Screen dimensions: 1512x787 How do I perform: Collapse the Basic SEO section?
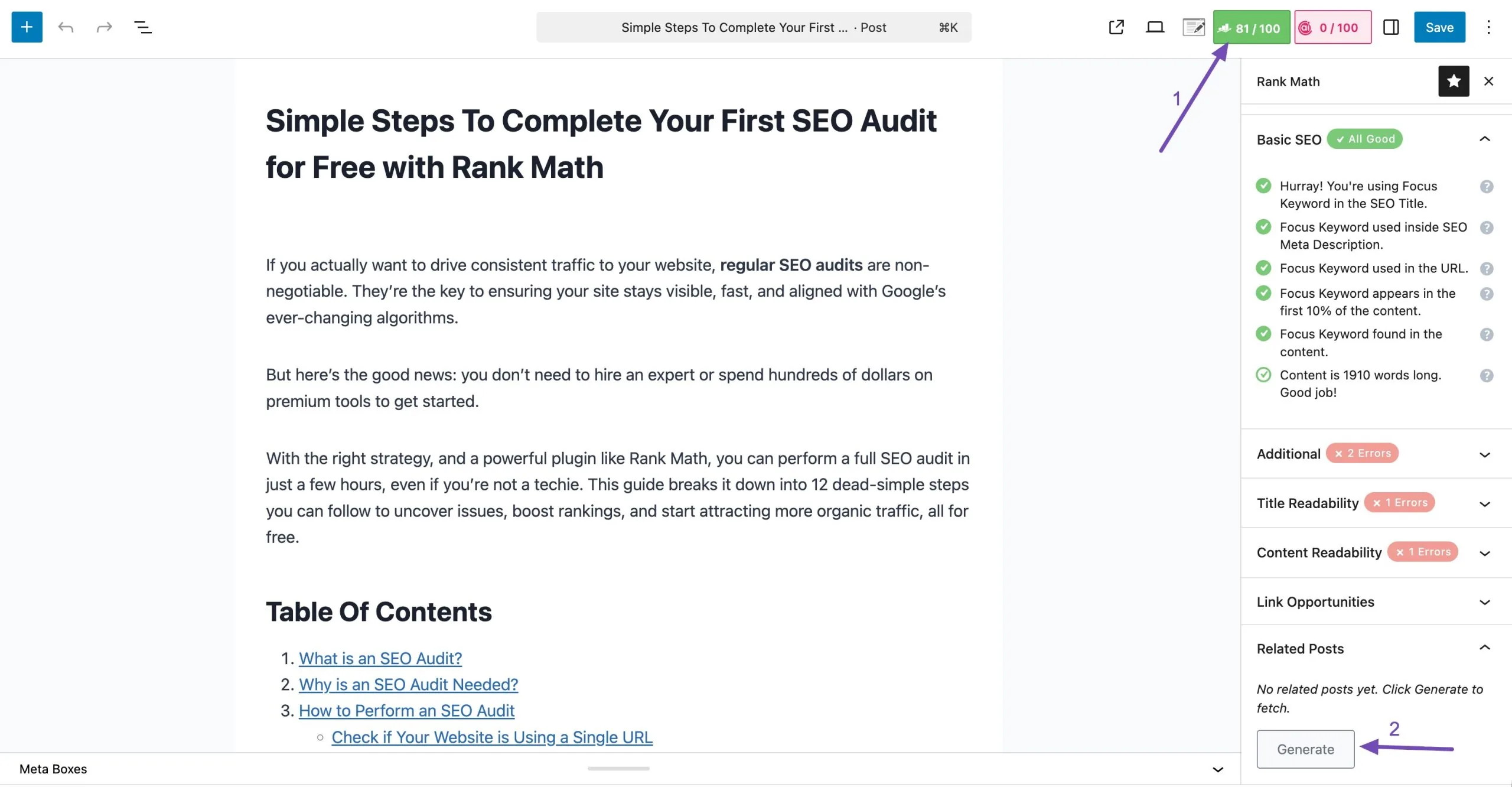click(x=1484, y=139)
